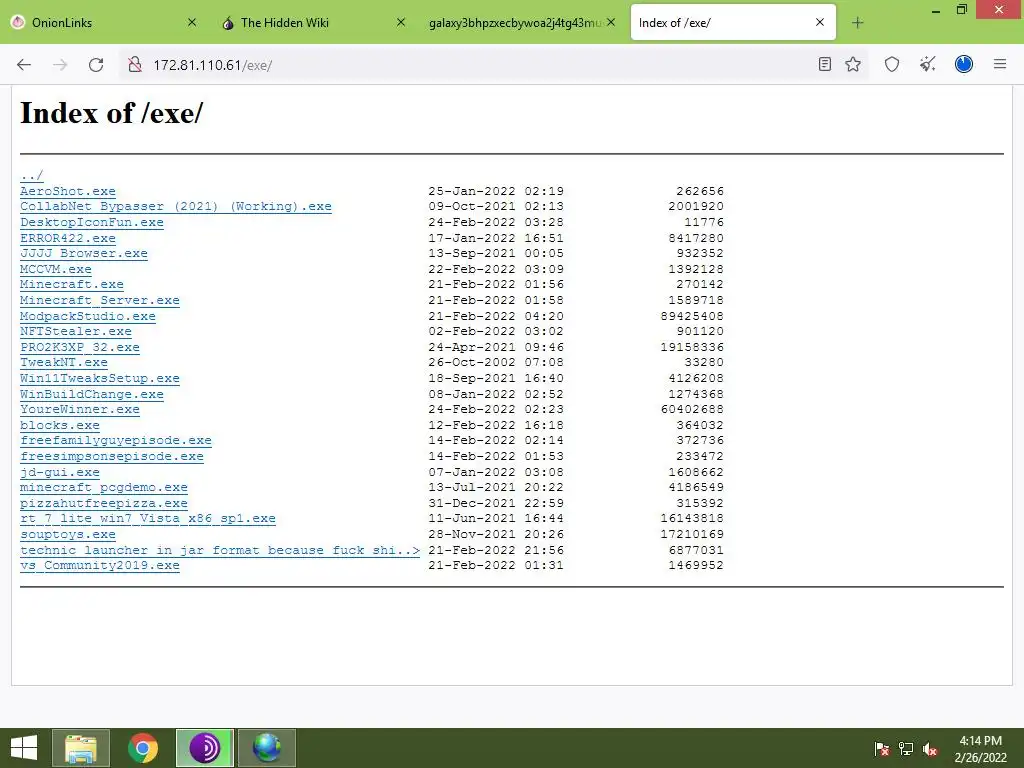Close The Hidden Wiki tab
Viewport: 1024px width, 768px height.
click(x=401, y=22)
